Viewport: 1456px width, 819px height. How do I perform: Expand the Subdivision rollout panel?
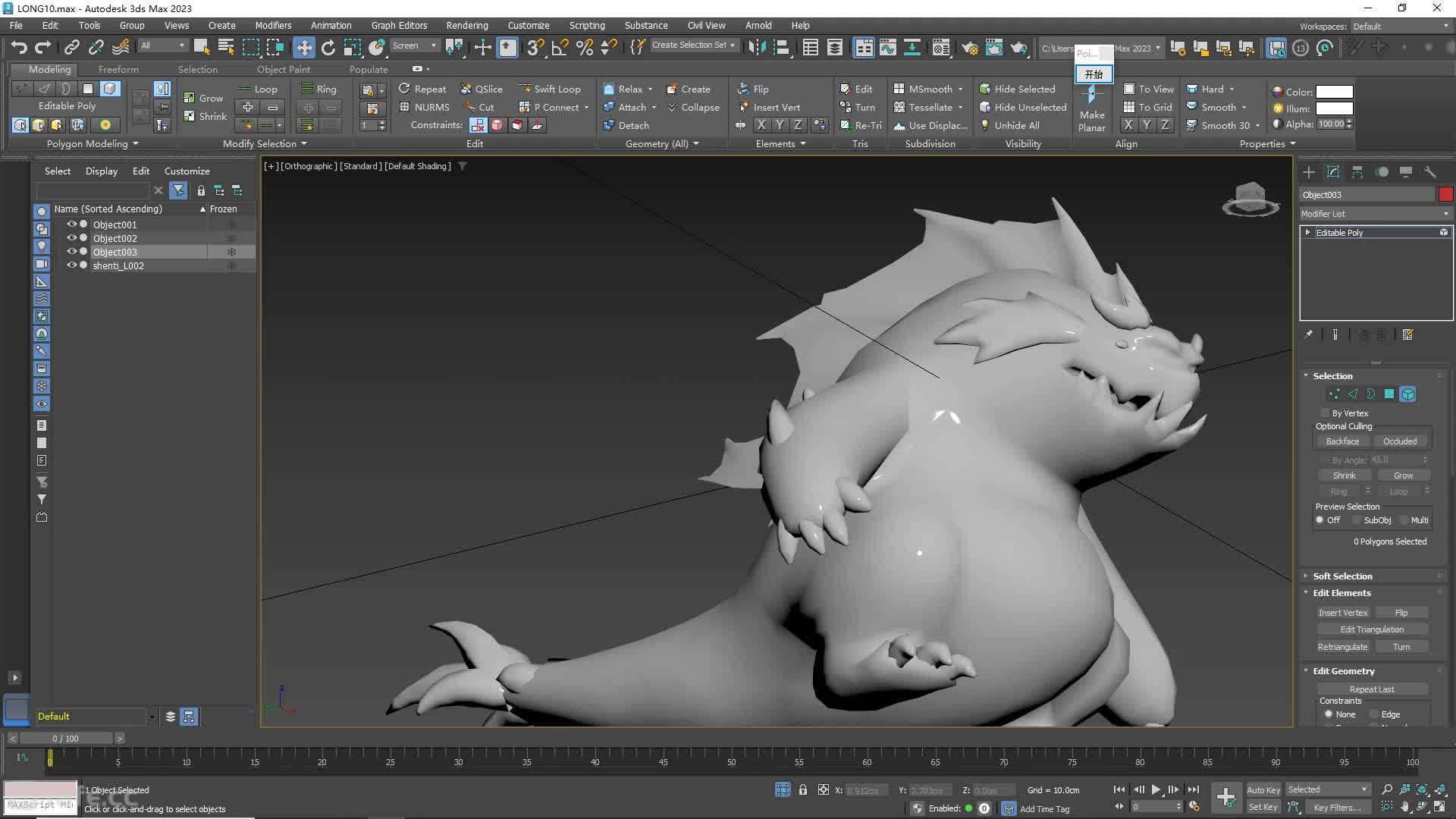(x=928, y=143)
